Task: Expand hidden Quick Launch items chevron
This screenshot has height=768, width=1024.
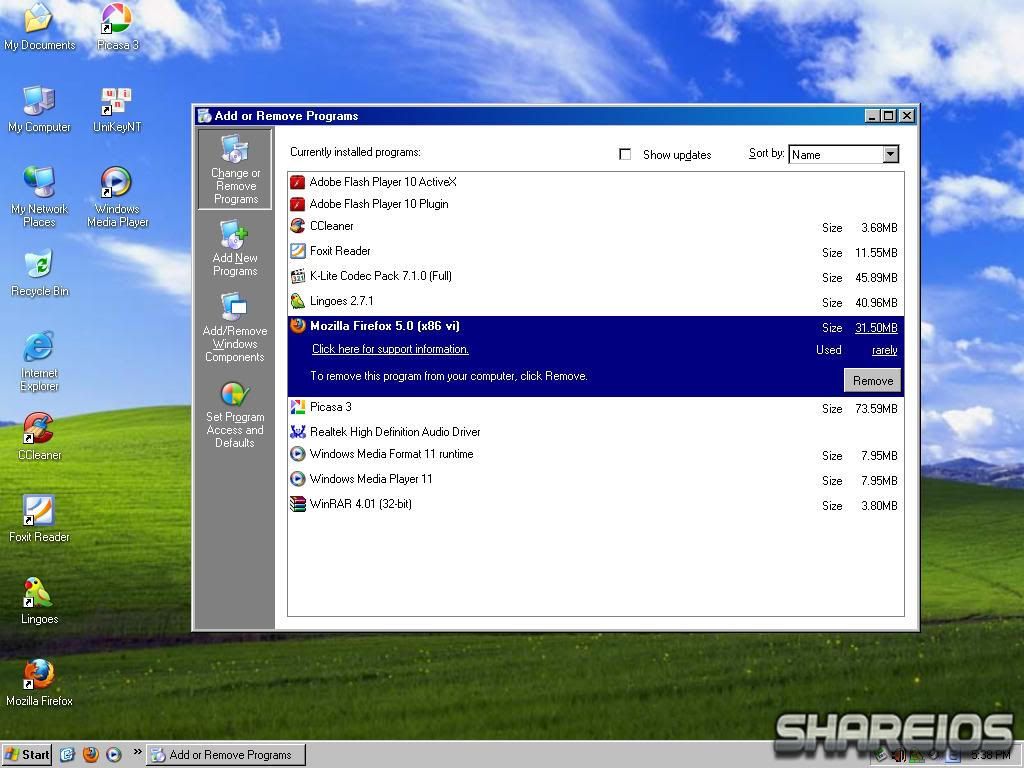Action: point(137,752)
